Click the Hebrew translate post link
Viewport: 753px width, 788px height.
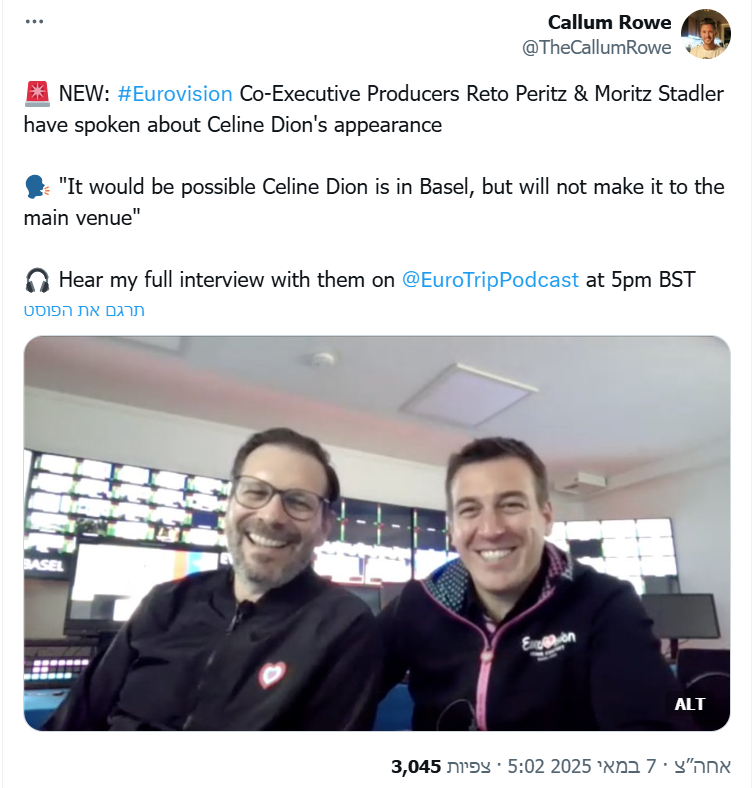click(x=84, y=310)
